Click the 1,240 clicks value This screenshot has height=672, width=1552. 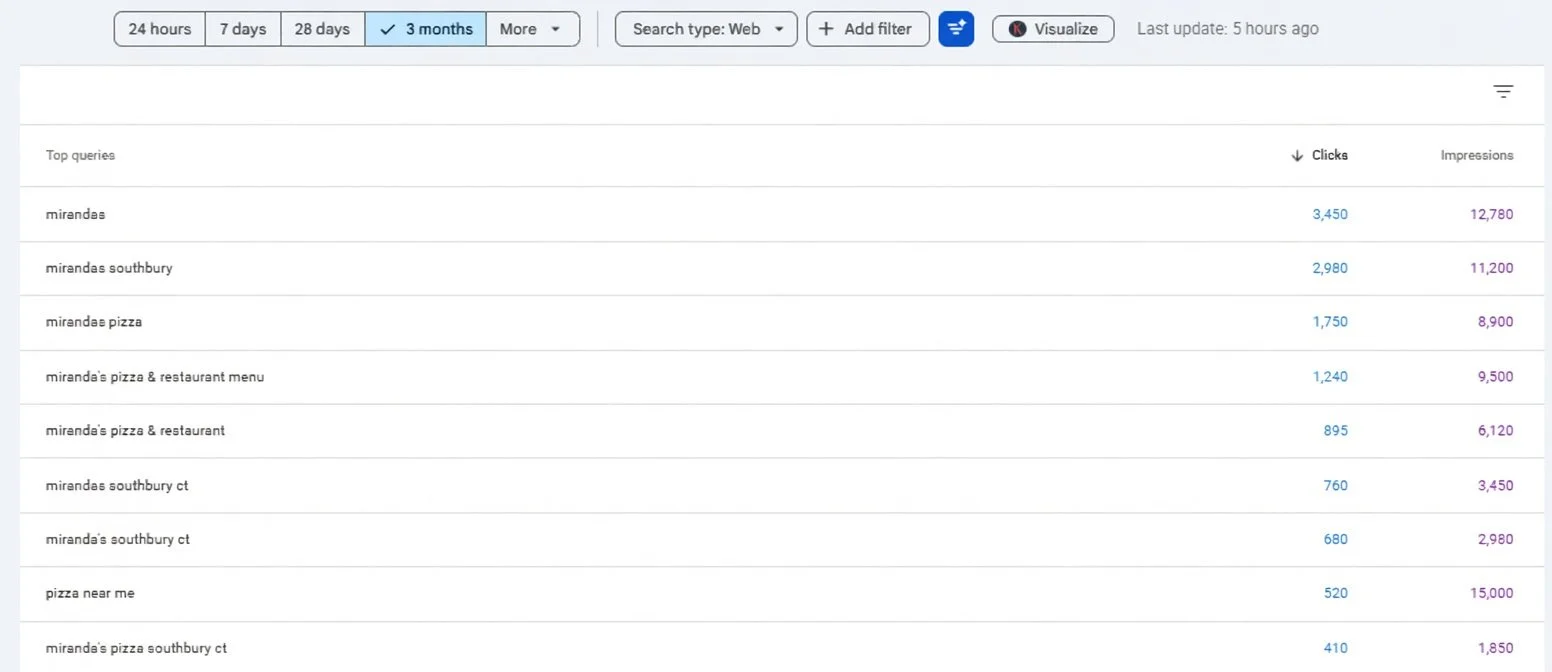point(1330,377)
